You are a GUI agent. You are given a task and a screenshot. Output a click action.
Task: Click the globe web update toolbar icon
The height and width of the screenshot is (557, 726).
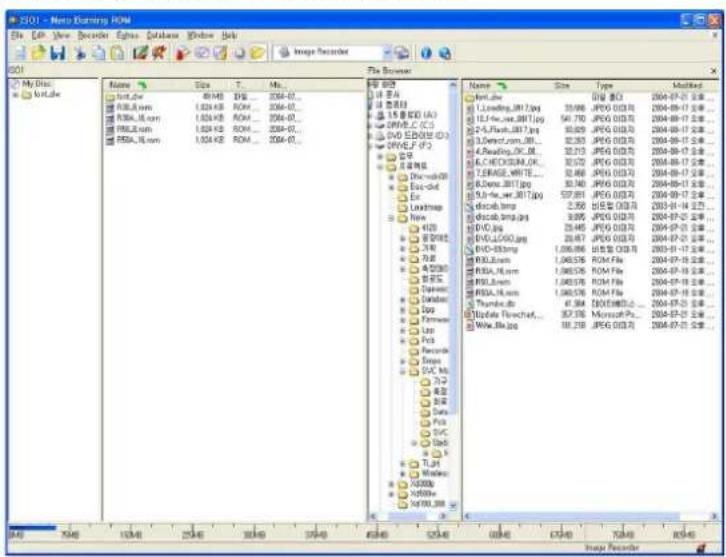444,53
